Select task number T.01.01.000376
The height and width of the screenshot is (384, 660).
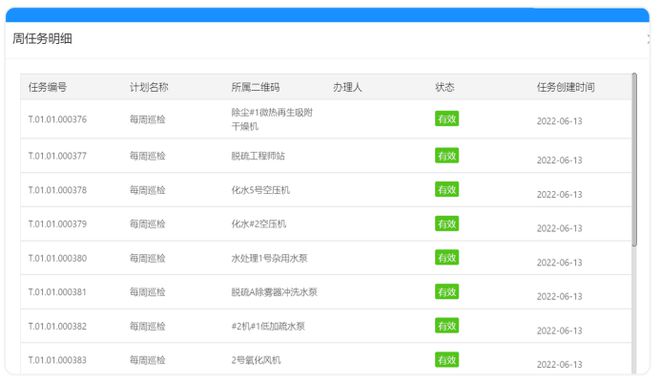58,119
